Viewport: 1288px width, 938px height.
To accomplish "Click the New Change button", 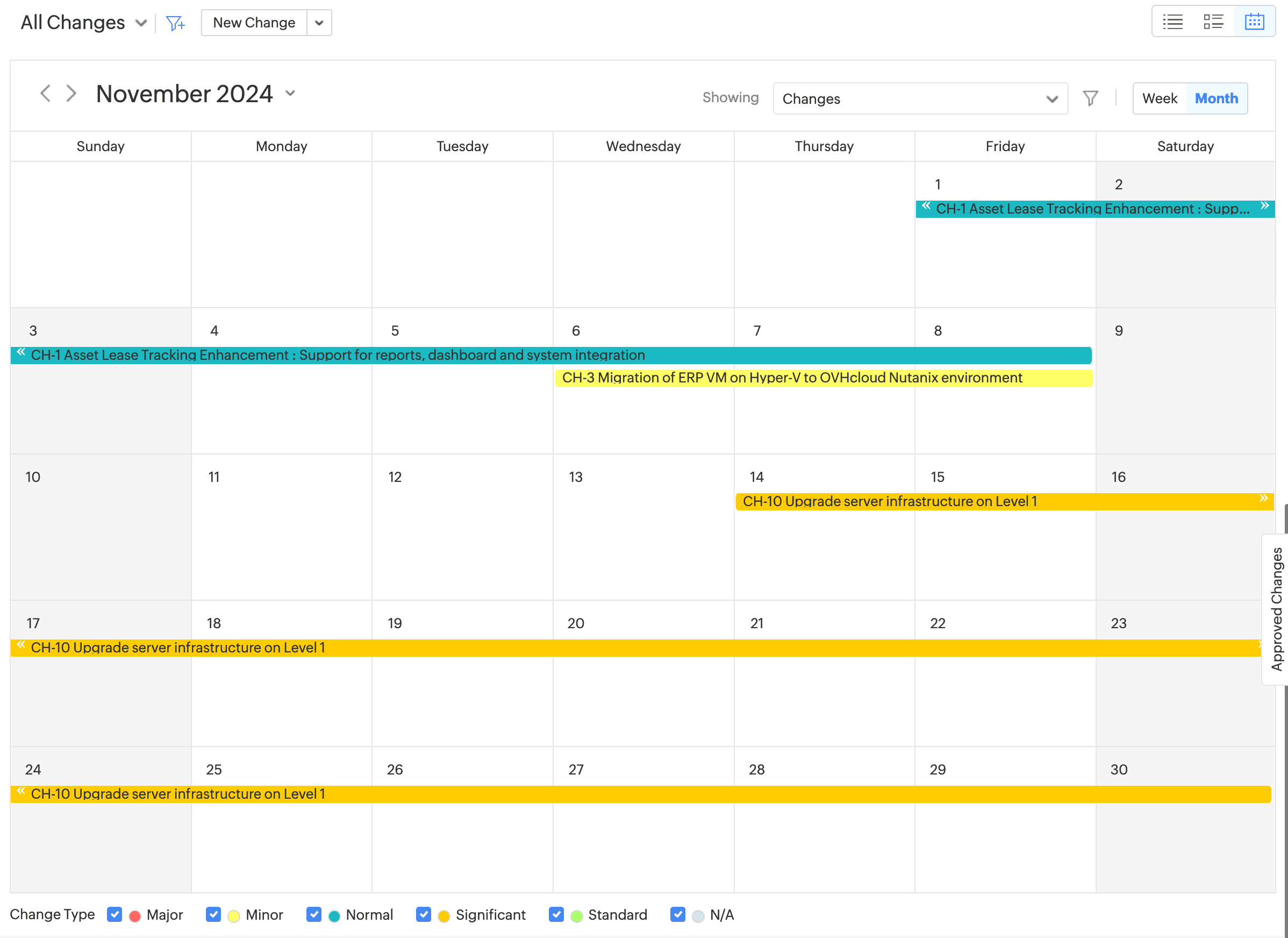I will tap(254, 23).
